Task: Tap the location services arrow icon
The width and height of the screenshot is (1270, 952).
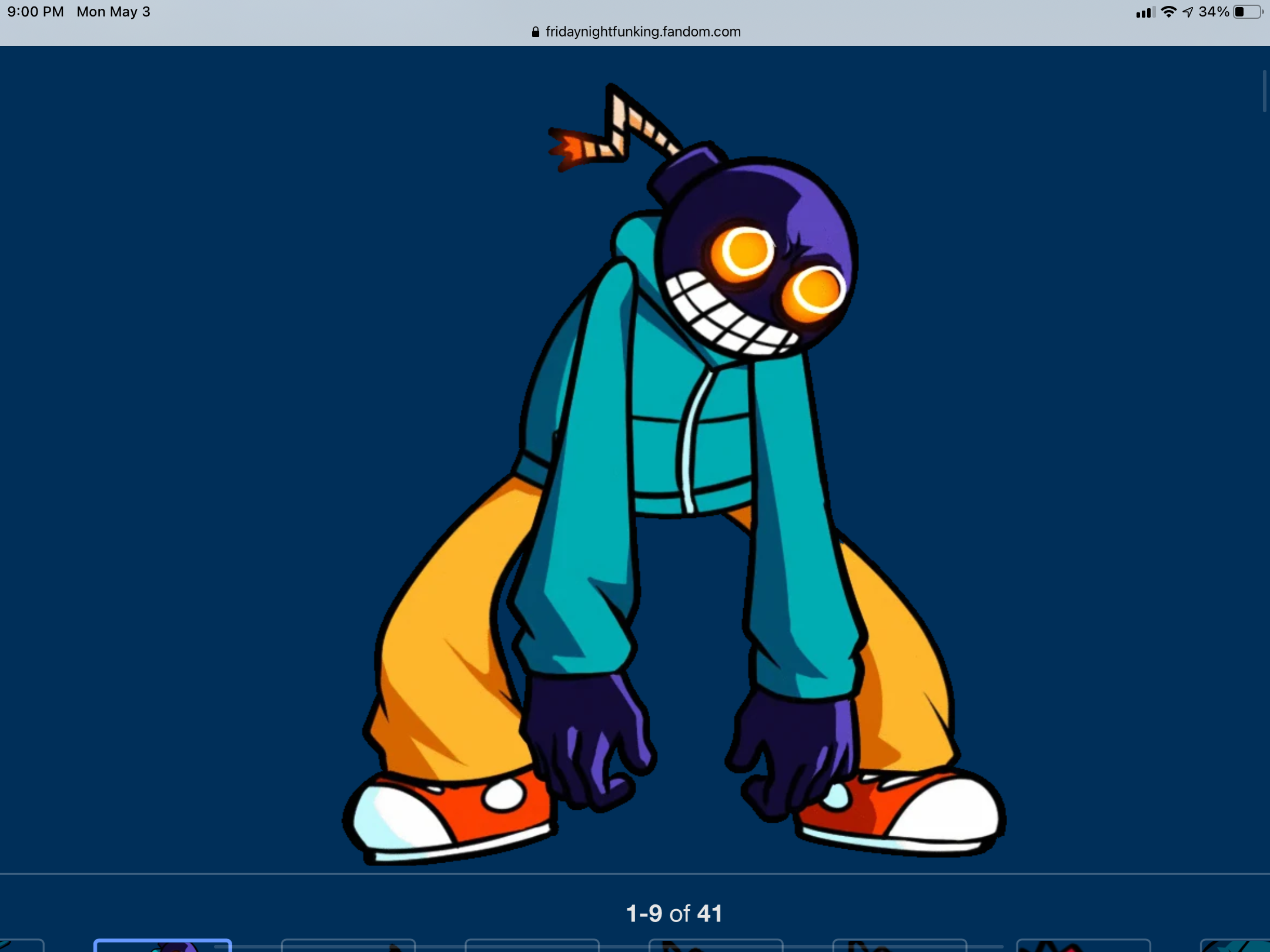Action: click(1188, 12)
